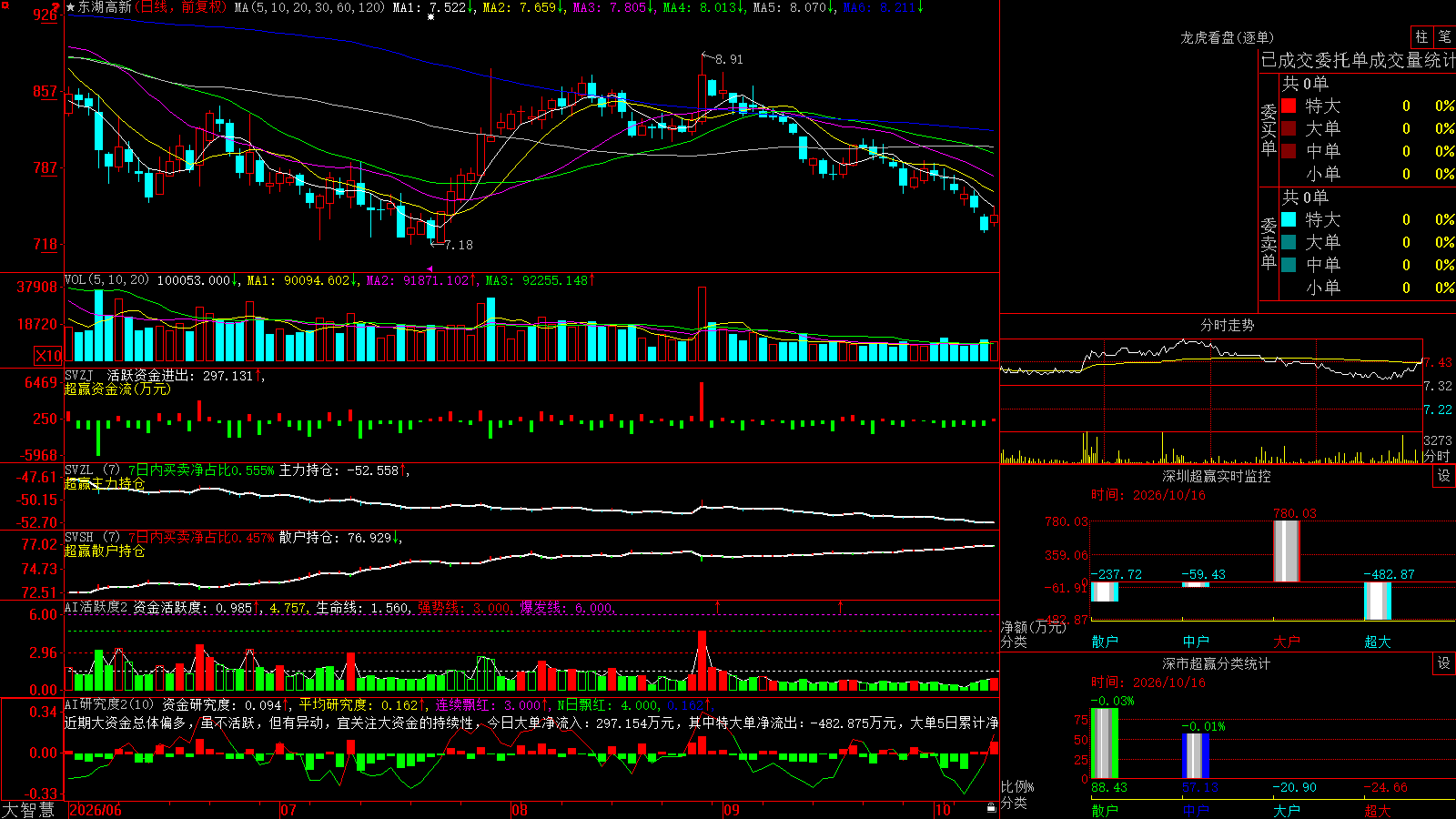
Task: Click the 780.03 大户 bar in monitor chart
Action: 1286,551
